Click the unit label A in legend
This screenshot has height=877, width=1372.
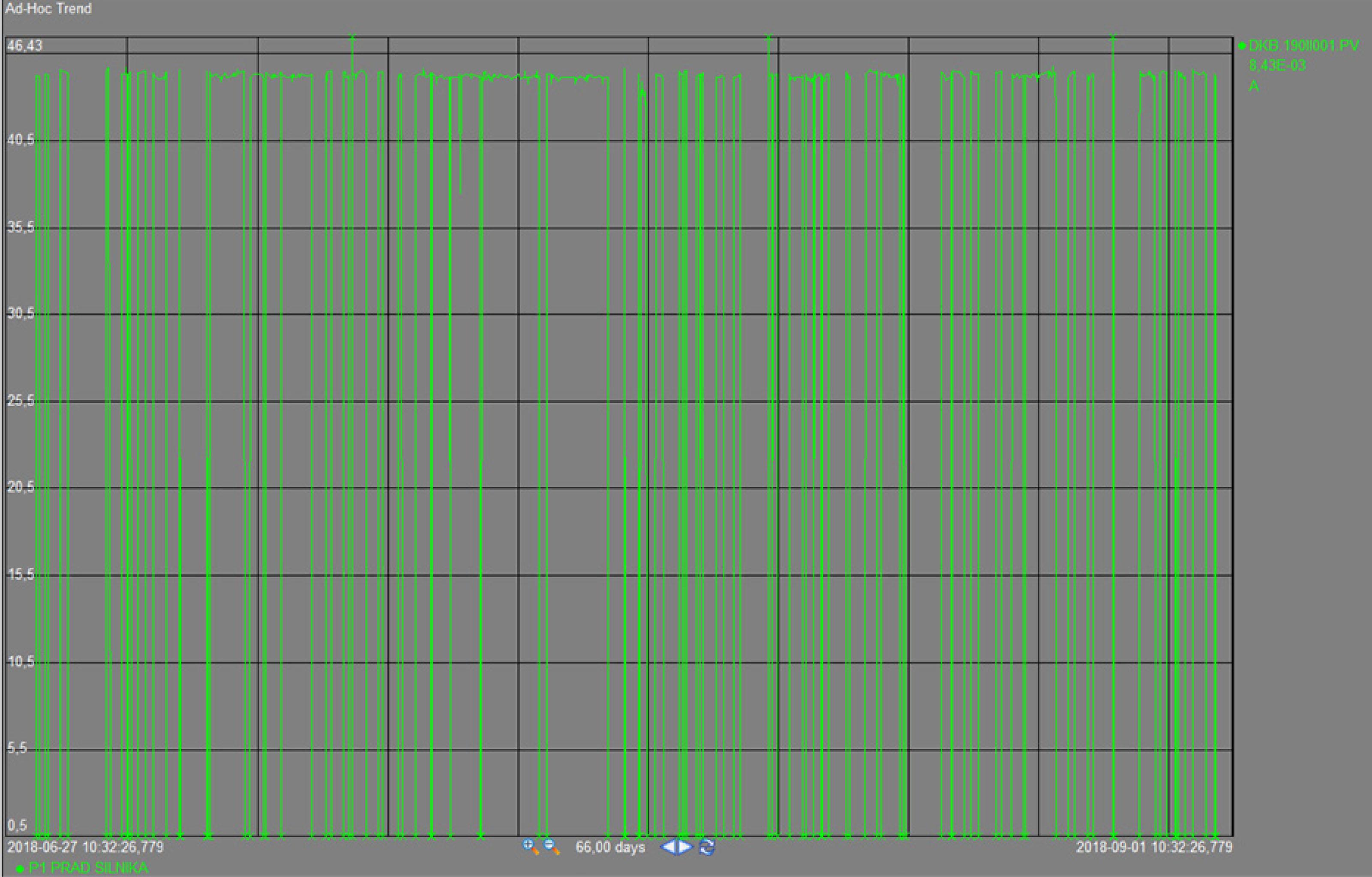(1254, 86)
